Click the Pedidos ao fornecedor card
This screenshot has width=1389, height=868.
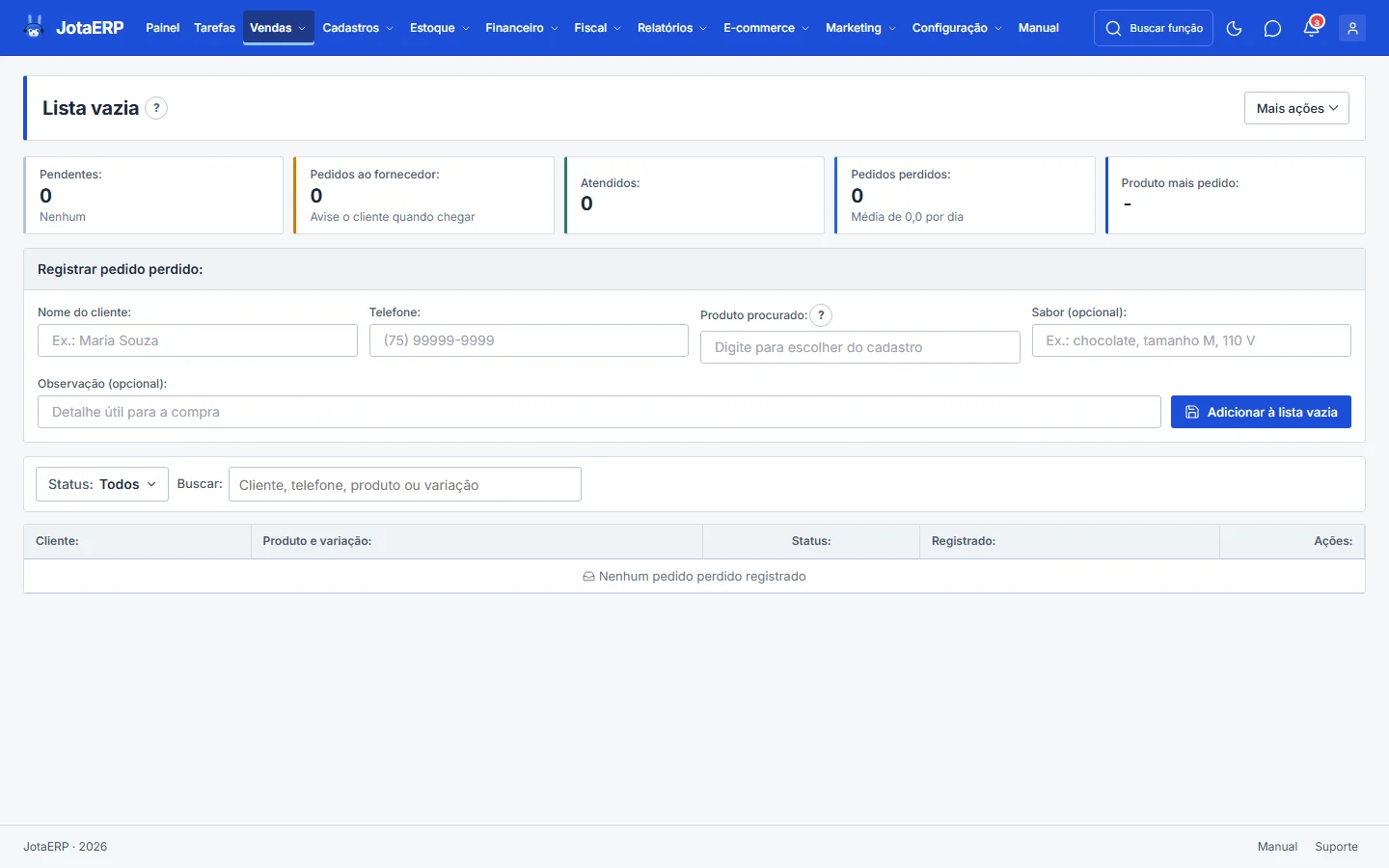(x=423, y=195)
